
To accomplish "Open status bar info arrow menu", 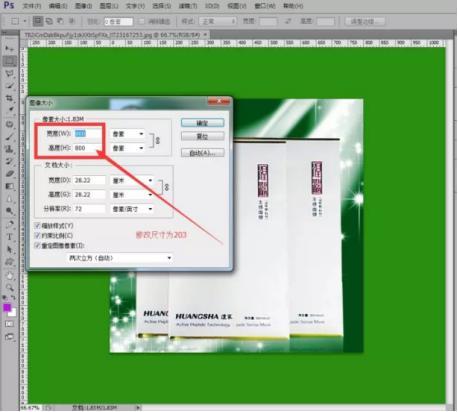I will tap(138, 407).
